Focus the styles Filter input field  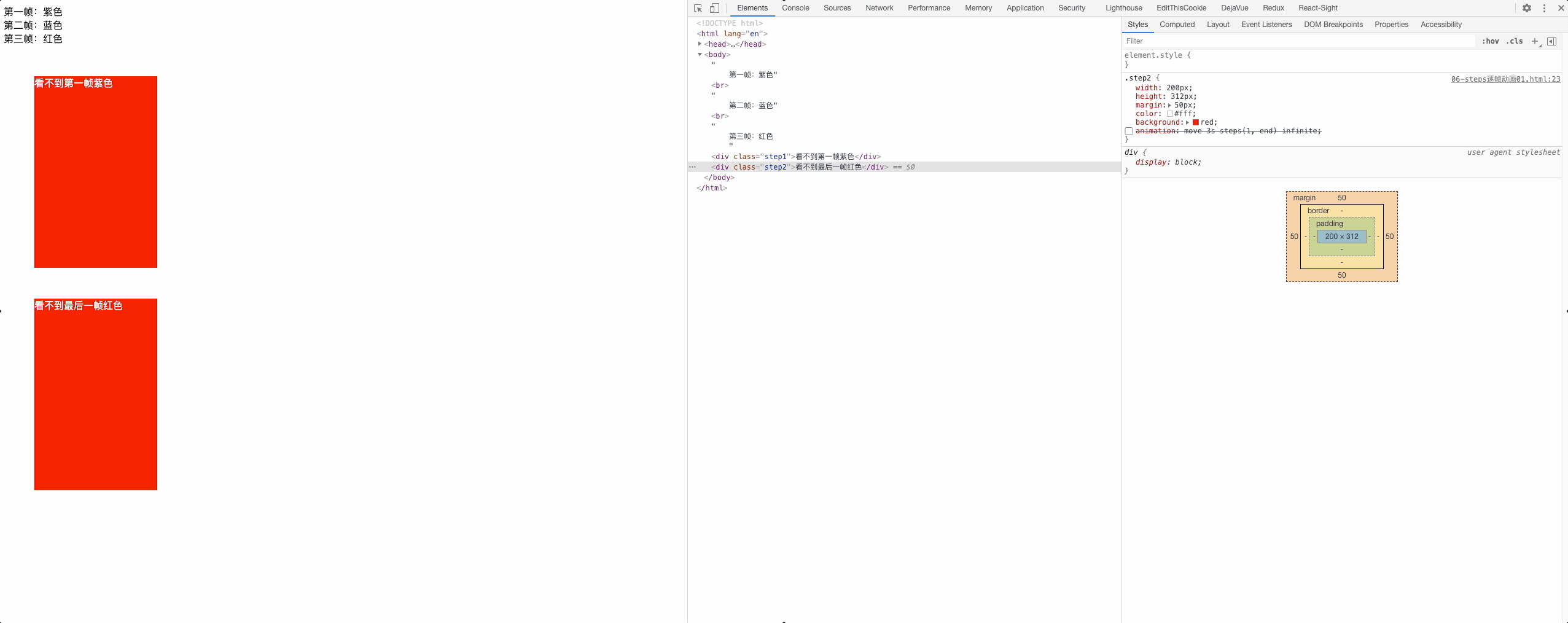click(1296, 41)
